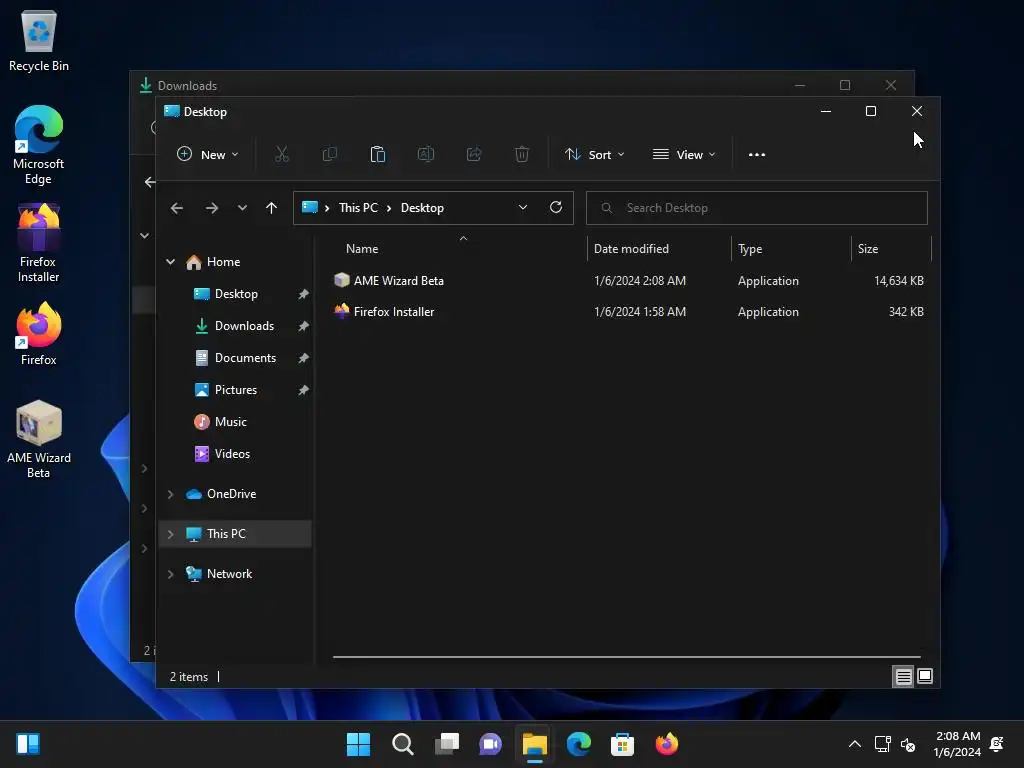This screenshot has height=768, width=1024.
Task: Open Microsoft Store on taskbar
Action: click(x=622, y=744)
